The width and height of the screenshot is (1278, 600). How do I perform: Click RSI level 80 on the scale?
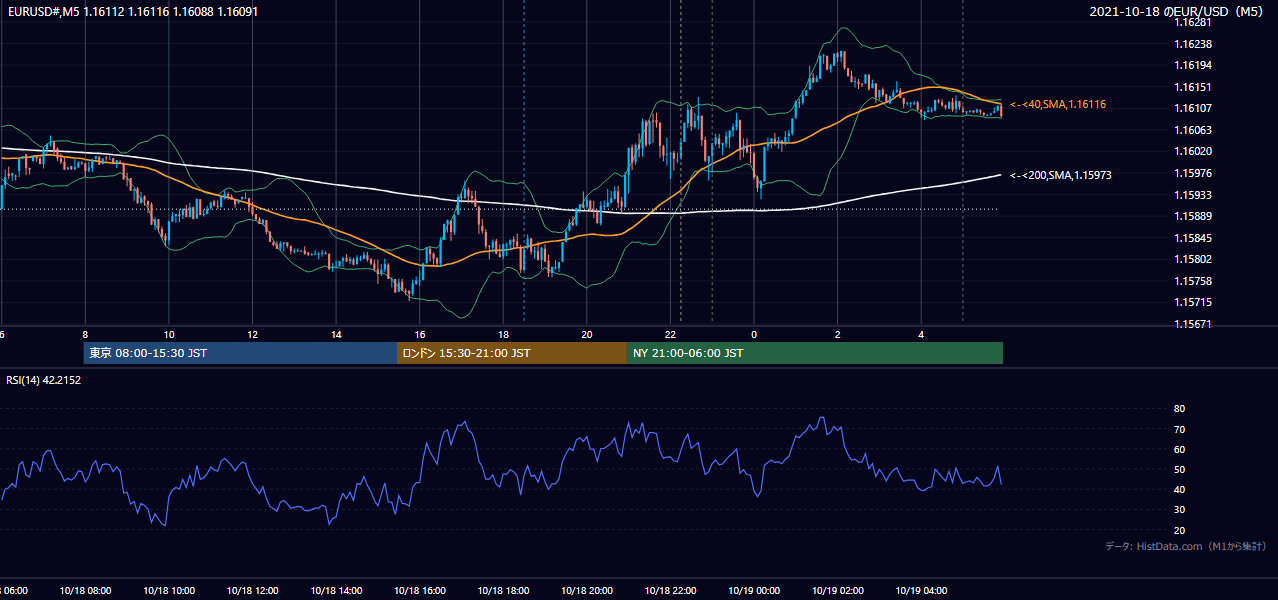click(1180, 409)
